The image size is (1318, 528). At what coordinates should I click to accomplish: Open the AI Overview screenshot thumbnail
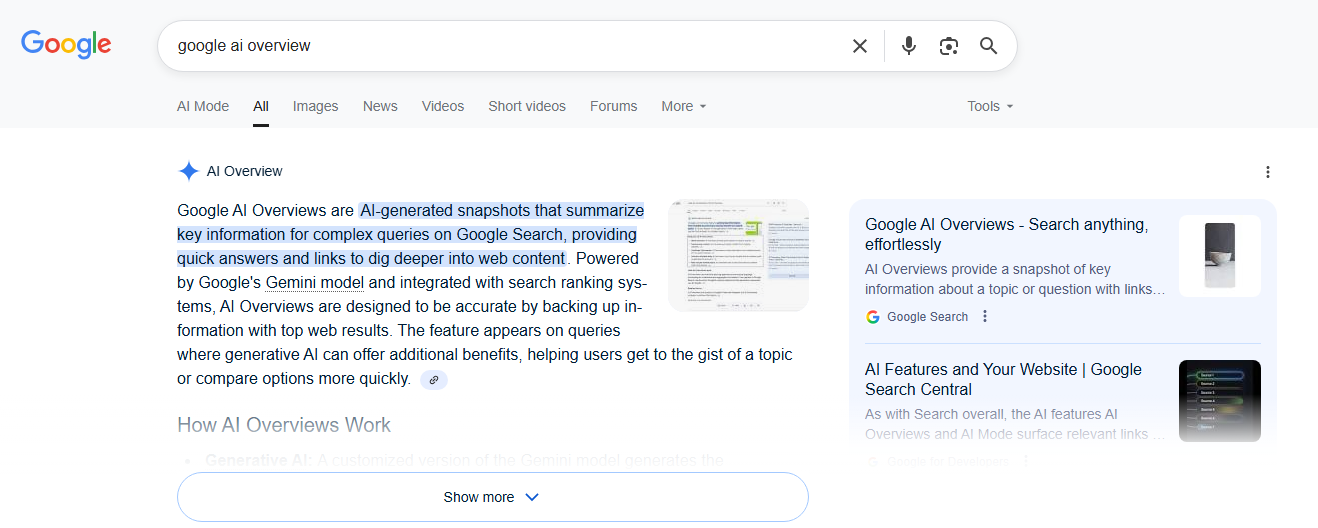(x=738, y=255)
